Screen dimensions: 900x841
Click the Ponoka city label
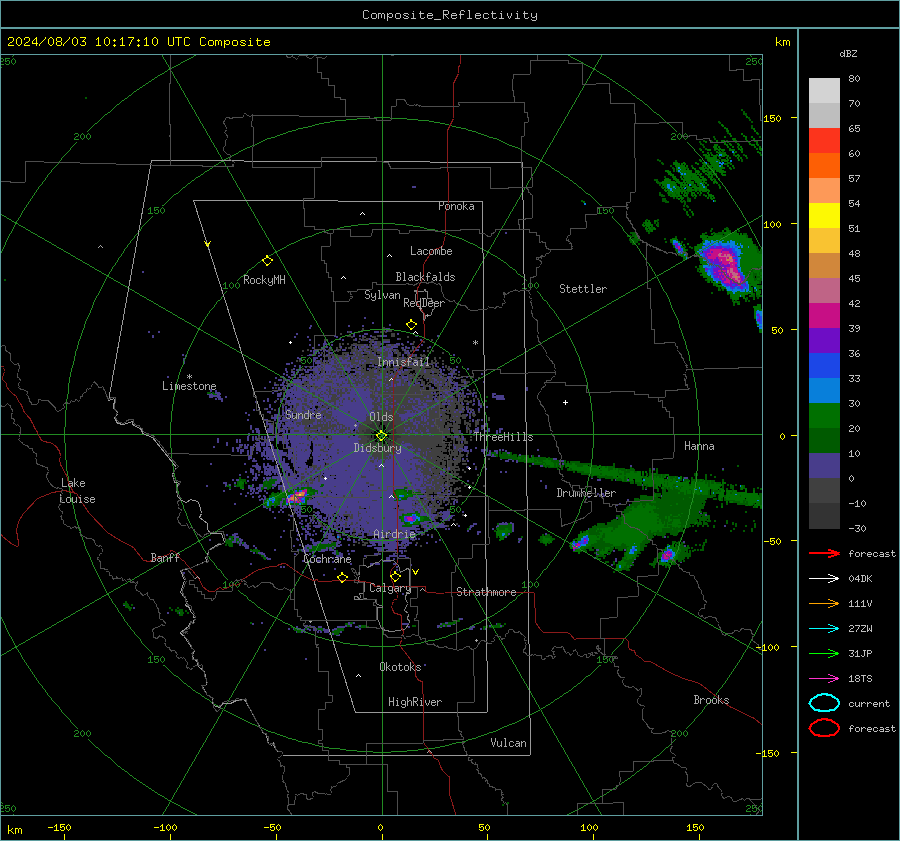pyautogui.click(x=456, y=206)
